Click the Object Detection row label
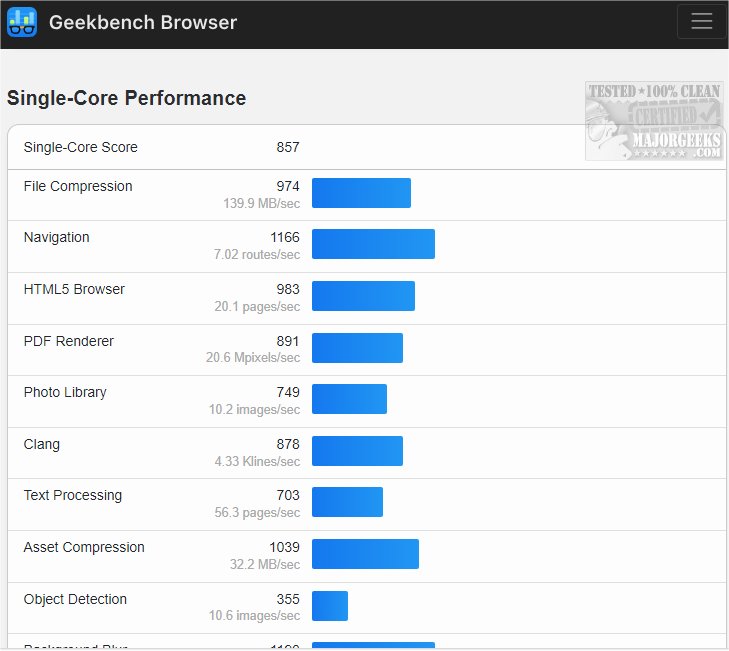 (75, 599)
